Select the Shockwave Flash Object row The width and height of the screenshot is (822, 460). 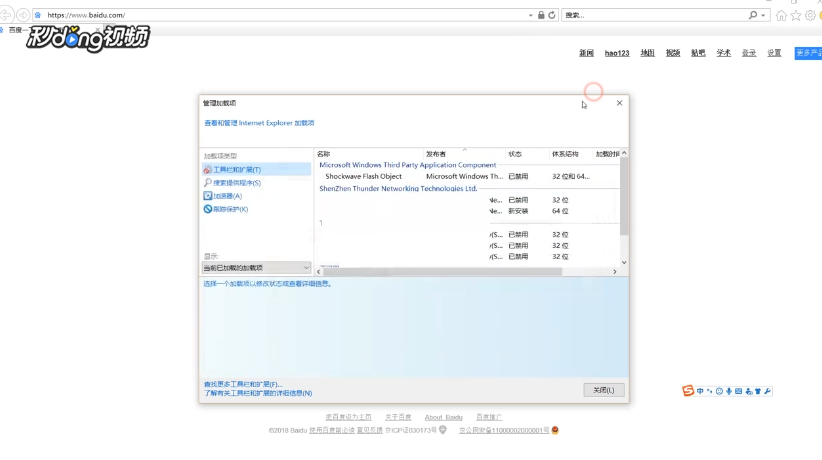coord(468,176)
